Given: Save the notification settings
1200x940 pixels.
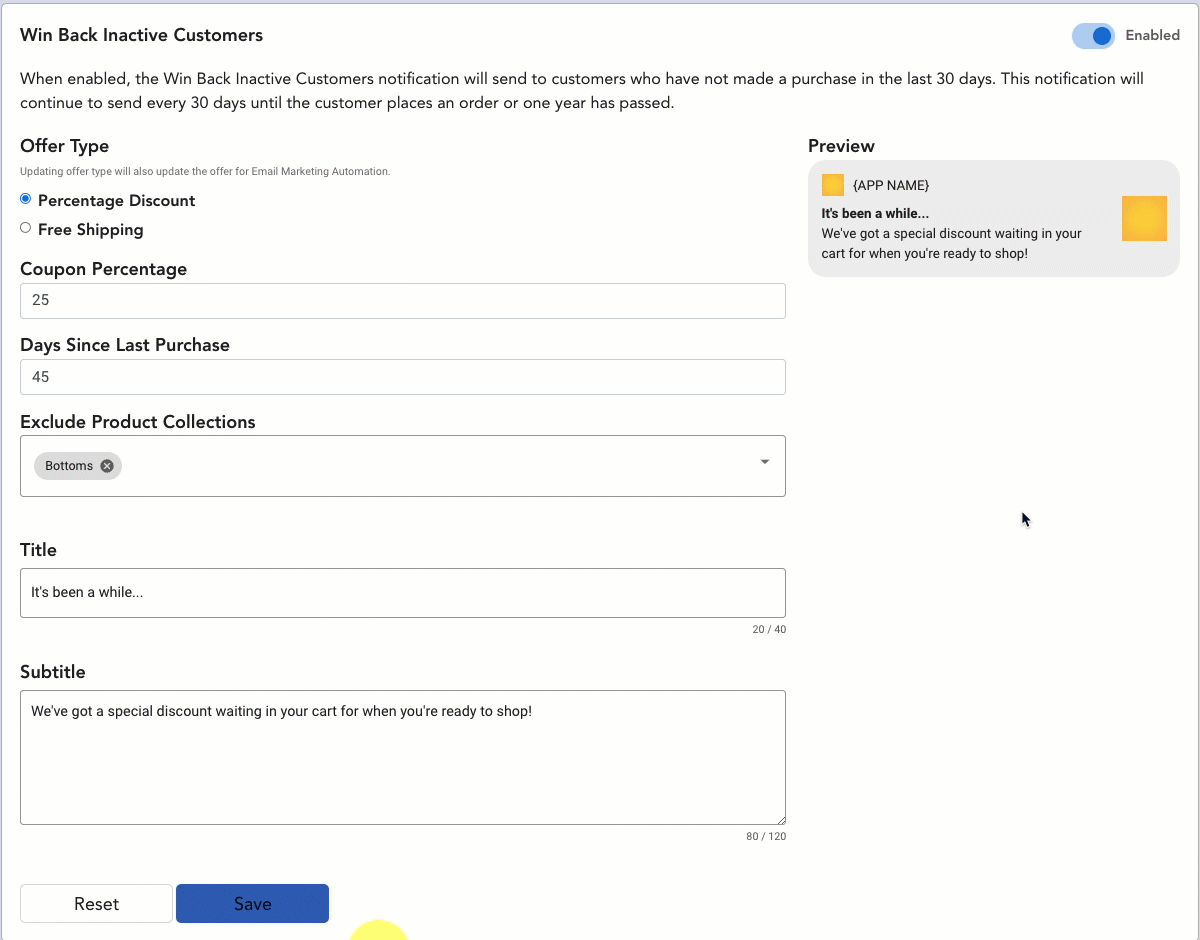Looking at the screenshot, I should point(252,904).
